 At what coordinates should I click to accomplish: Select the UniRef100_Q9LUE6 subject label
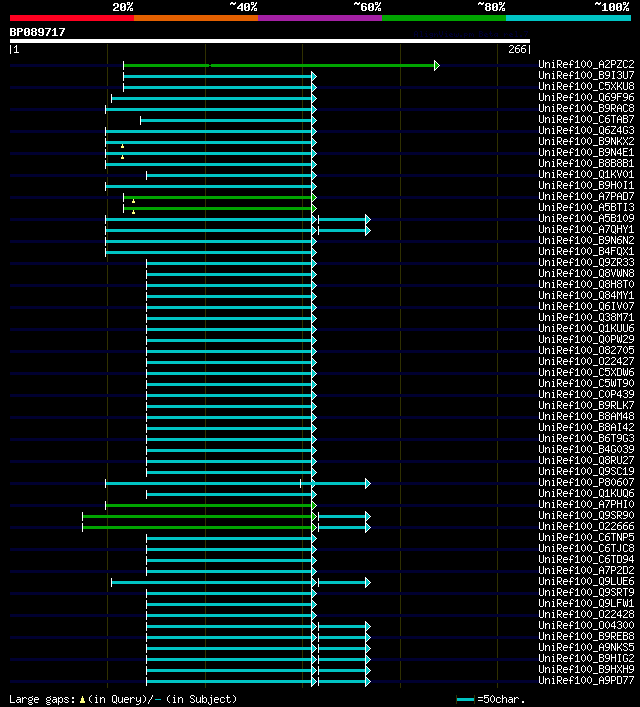586,581
